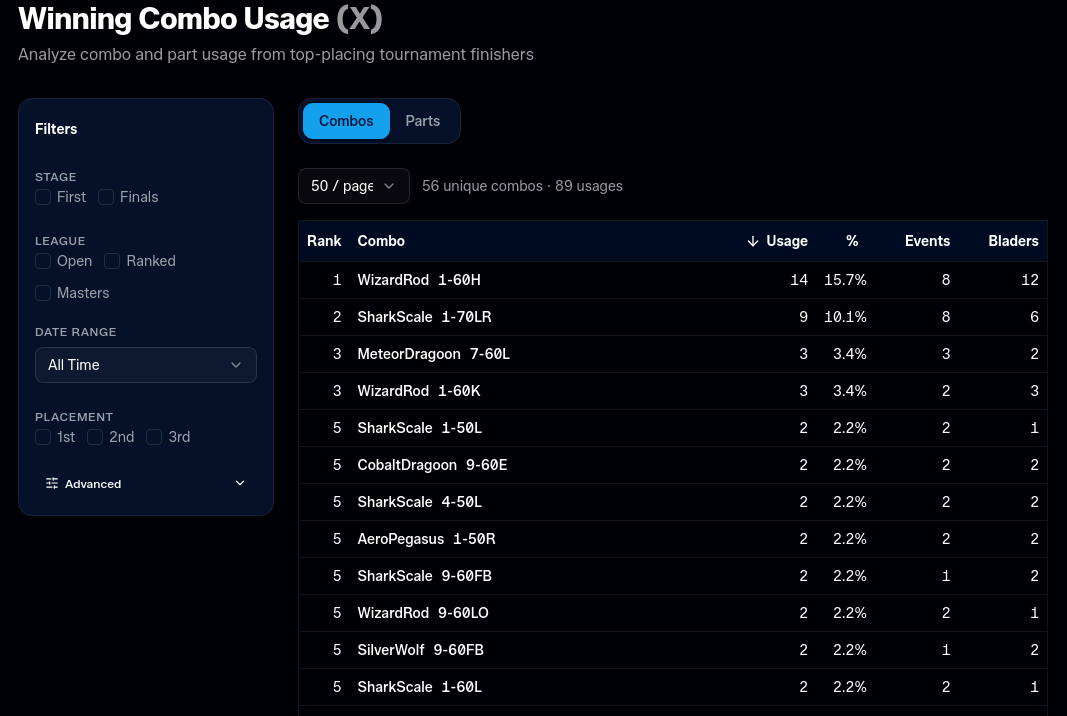This screenshot has height=716, width=1067.
Task: Enable the Finals stage checkbox
Action: pyautogui.click(x=105, y=197)
